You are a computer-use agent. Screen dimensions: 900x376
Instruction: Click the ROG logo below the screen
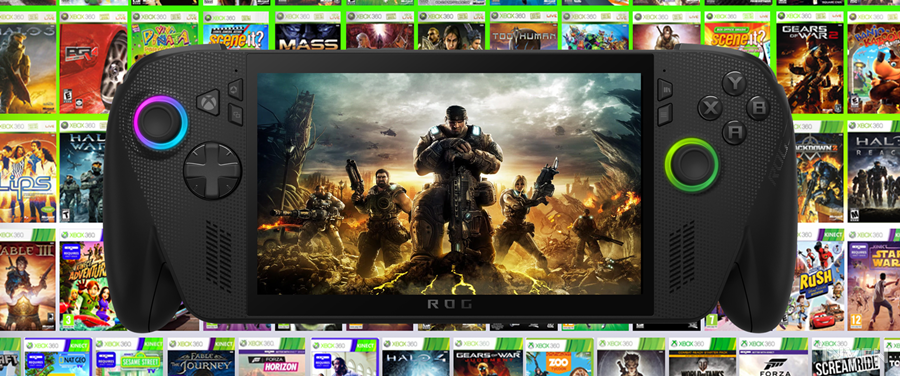click(449, 304)
